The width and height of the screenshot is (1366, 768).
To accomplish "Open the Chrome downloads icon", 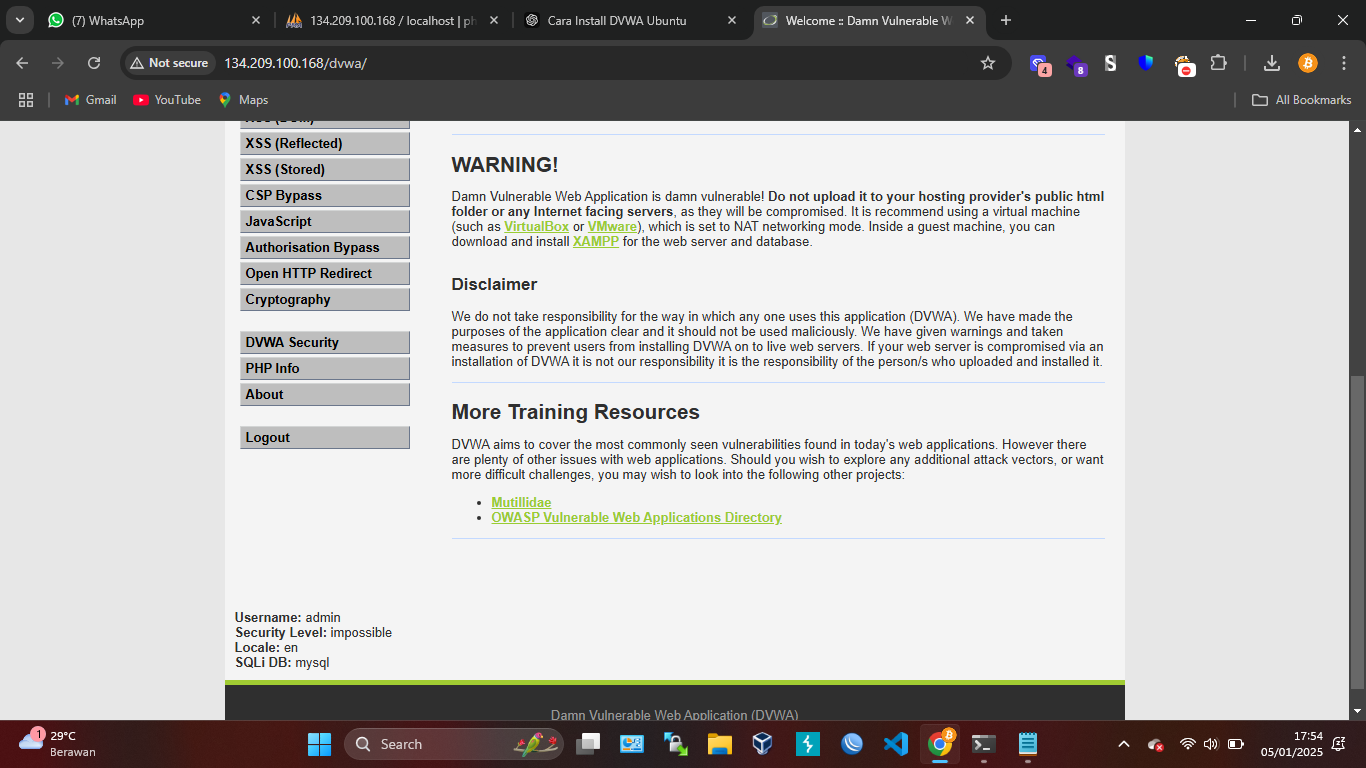I will click(1272, 63).
